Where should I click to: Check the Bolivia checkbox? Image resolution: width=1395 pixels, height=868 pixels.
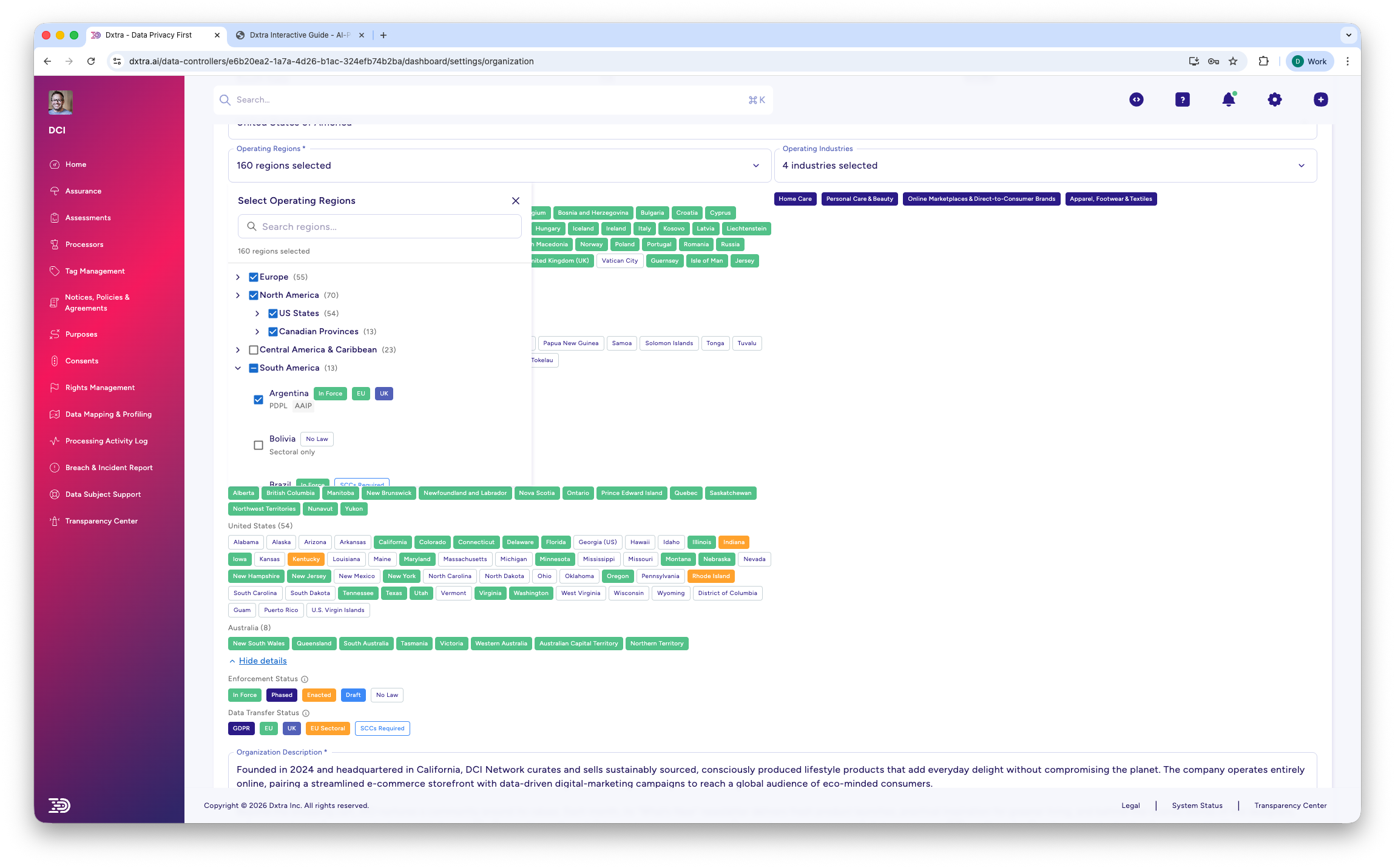[x=258, y=445]
